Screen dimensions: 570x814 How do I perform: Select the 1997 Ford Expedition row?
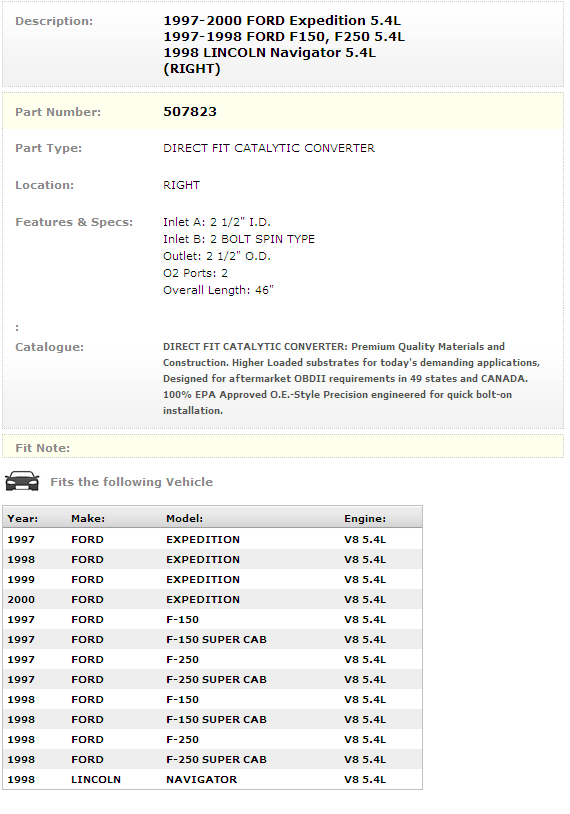tap(212, 539)
